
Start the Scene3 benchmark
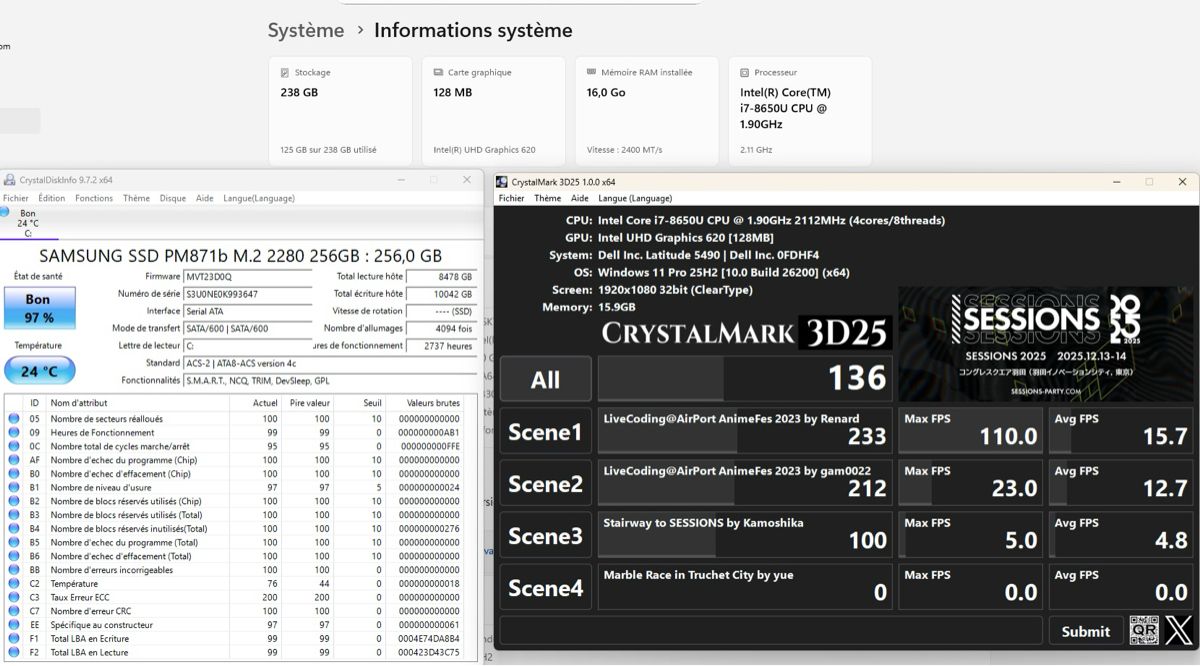pos(545,536)
